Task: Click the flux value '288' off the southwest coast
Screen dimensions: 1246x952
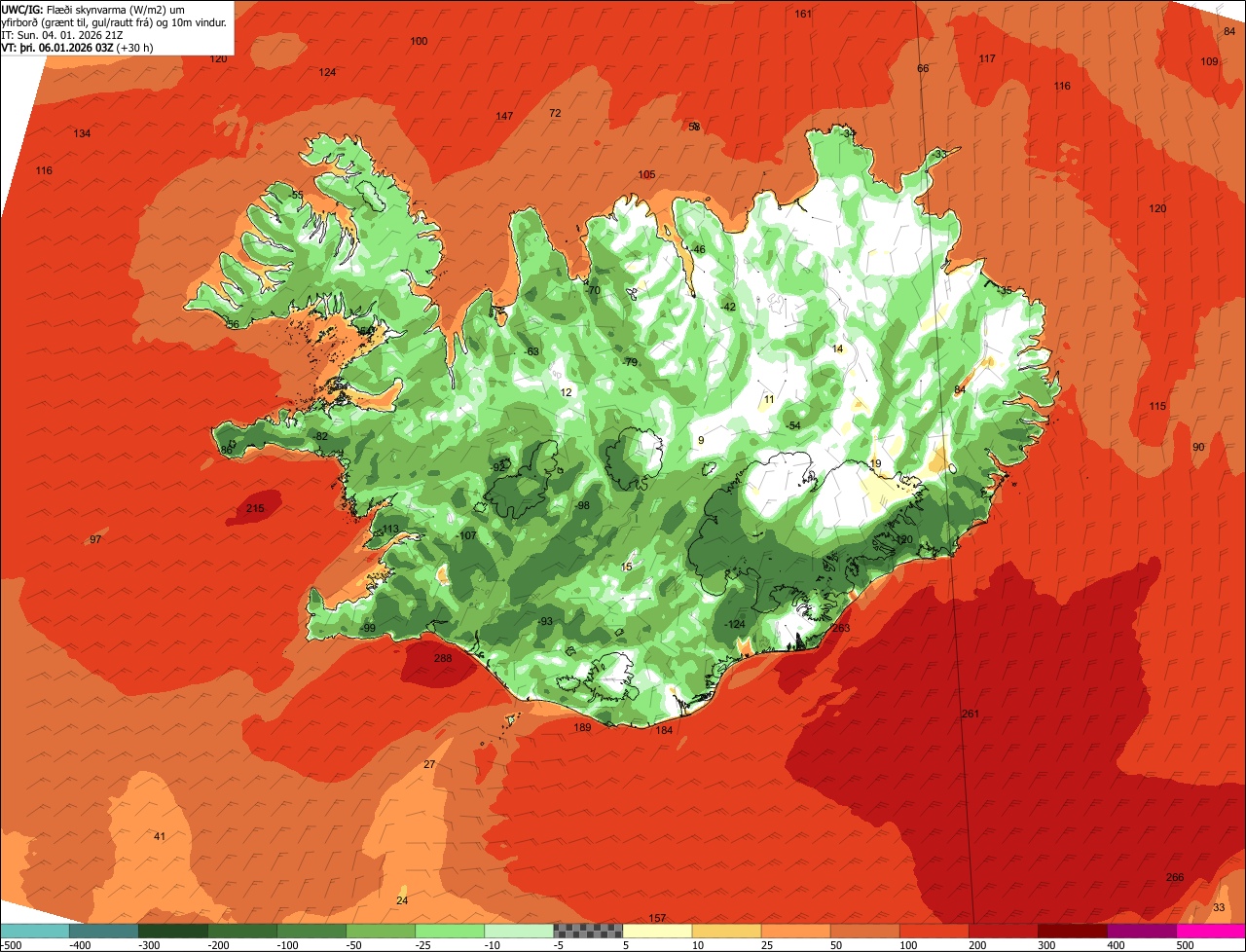Action: 443,659
